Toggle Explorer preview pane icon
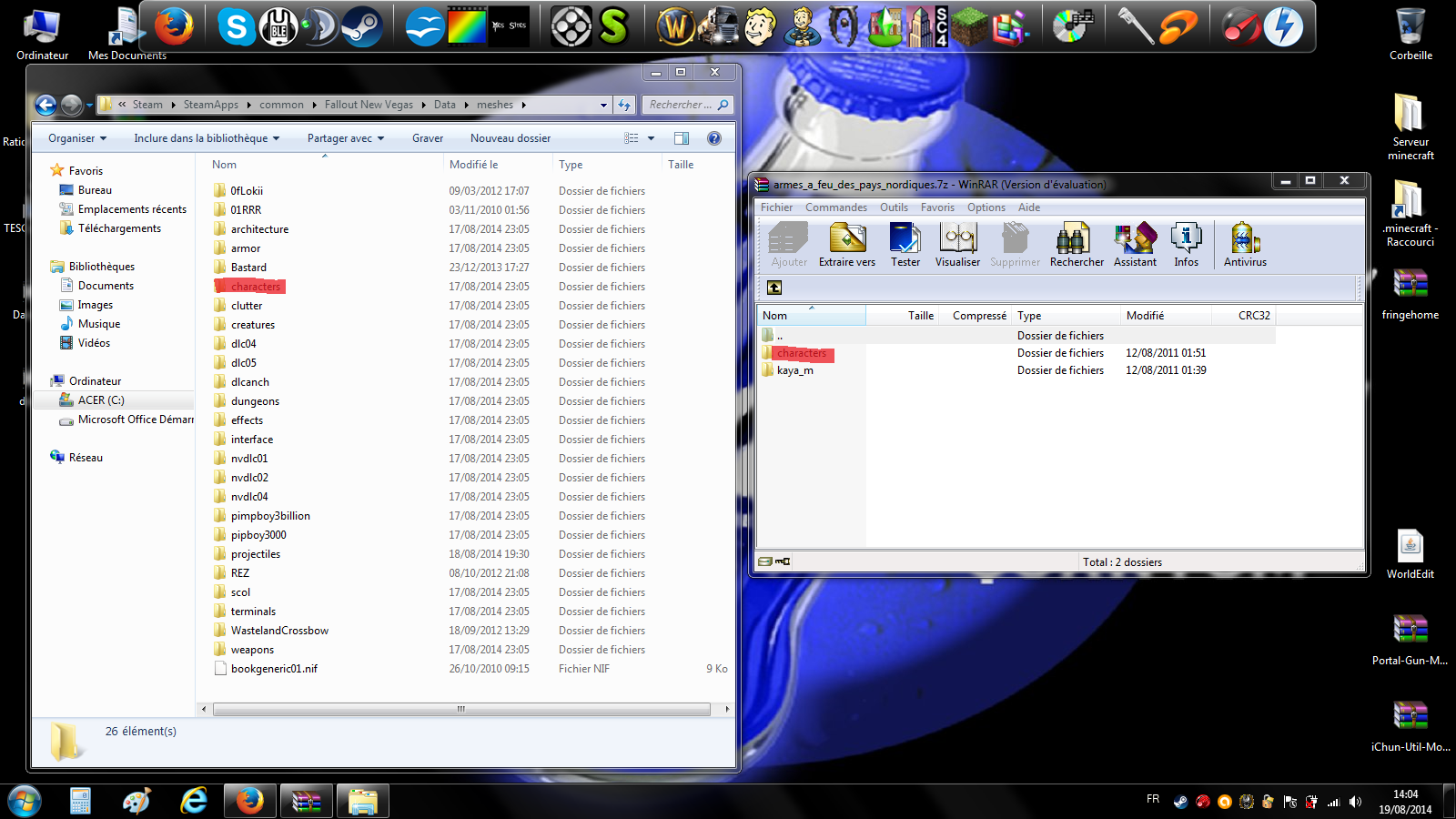 pos(682,138)
